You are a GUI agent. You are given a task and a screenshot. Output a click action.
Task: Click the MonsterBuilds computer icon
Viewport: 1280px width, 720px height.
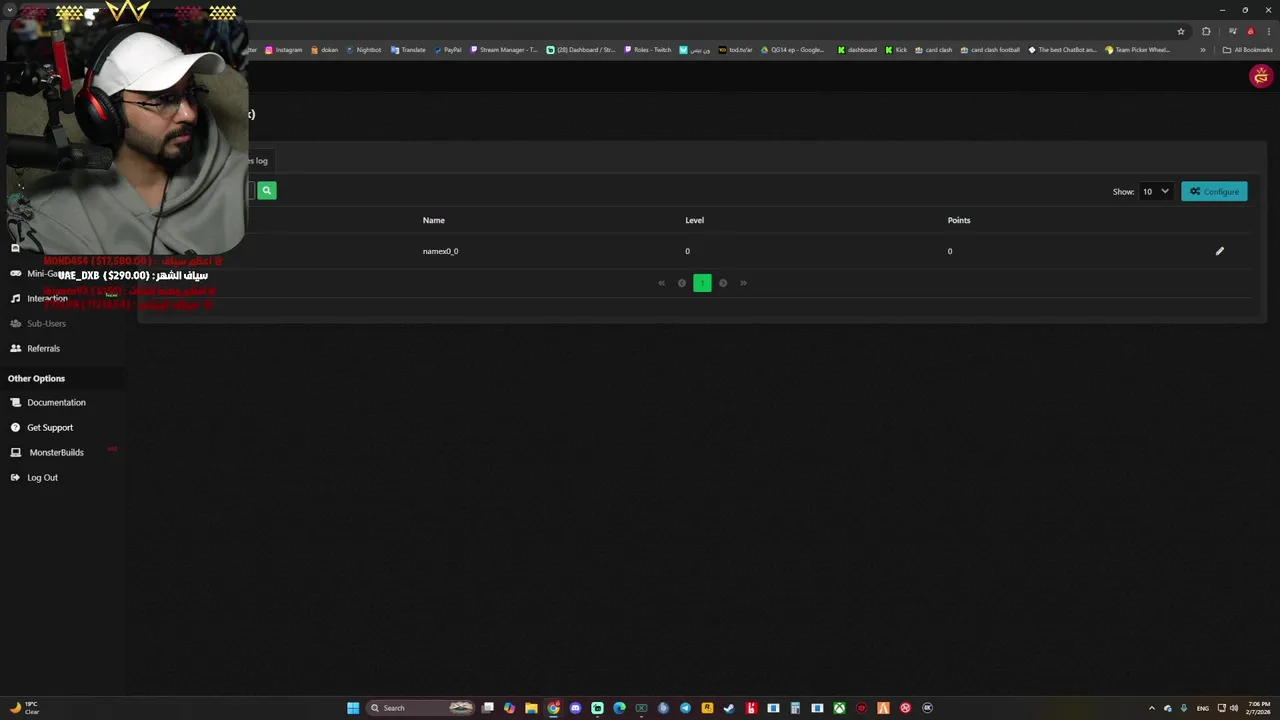[x=15, y=452]
